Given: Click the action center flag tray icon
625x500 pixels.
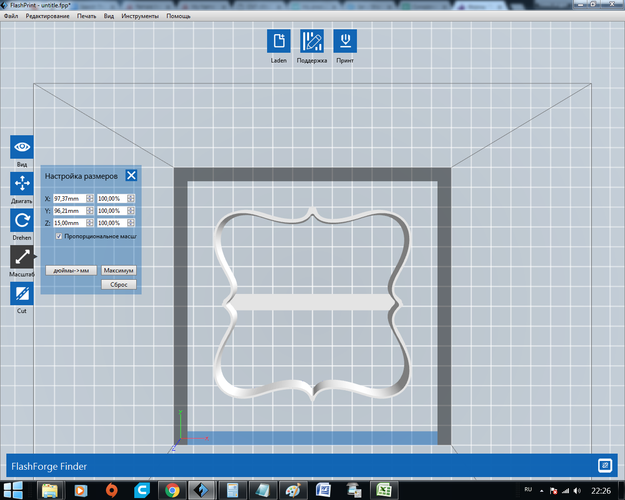Looking at the screenshot, I should click(x=553, y=491).
